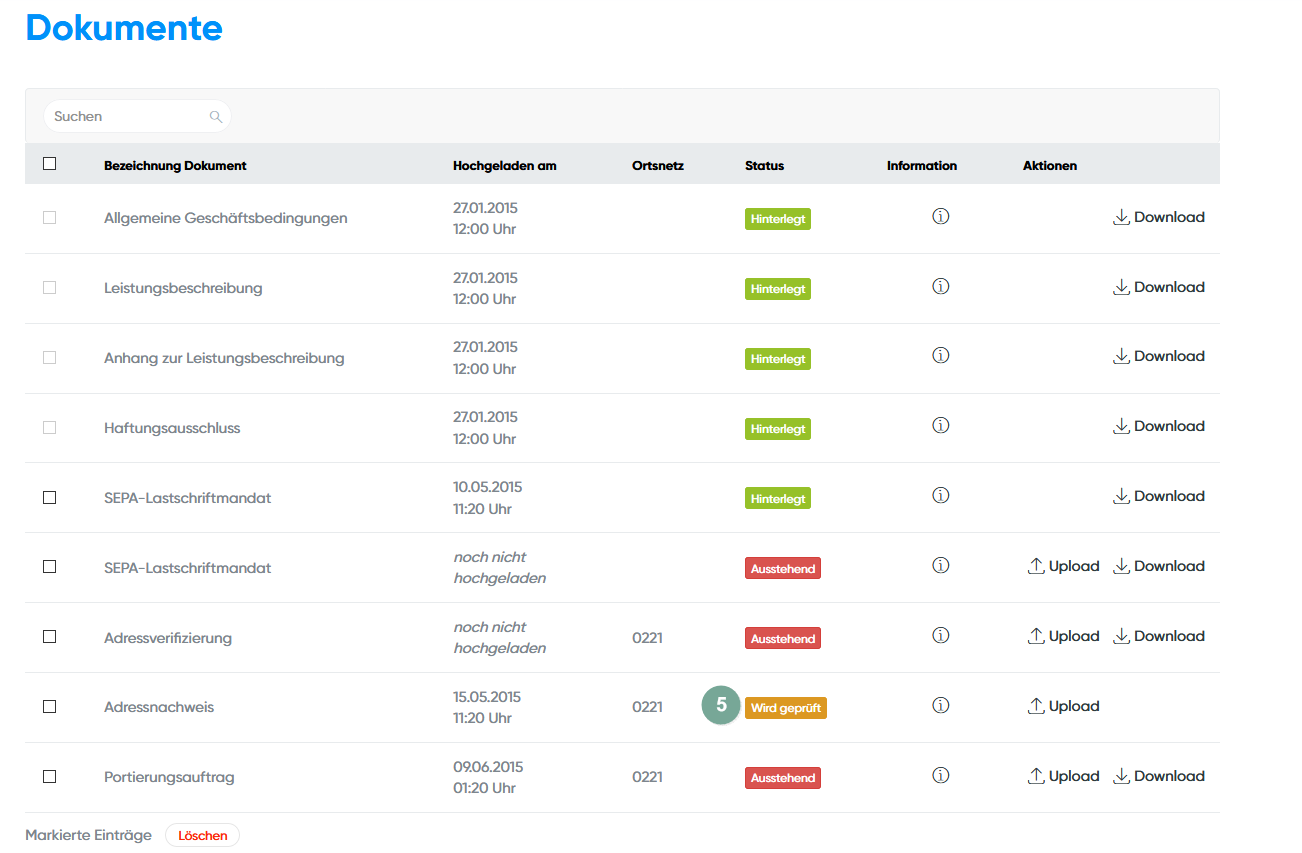Screen dimensions: 1302x853
Task: Toggle the select-all checkbox in header
Action: (x=50, y=164)
